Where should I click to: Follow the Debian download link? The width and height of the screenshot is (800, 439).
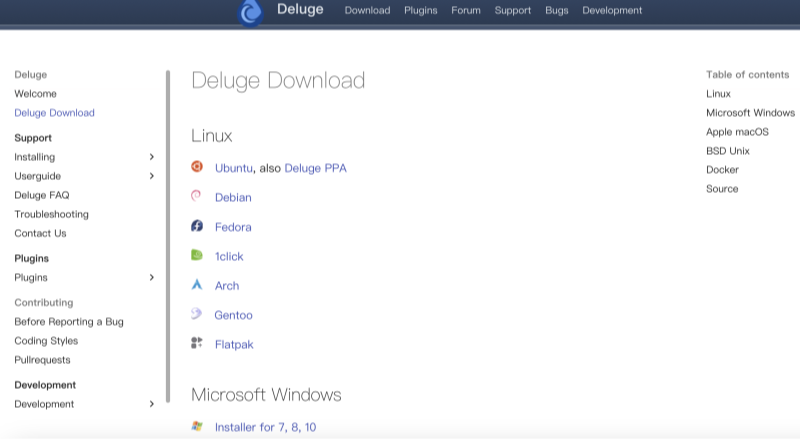[233, 198]
